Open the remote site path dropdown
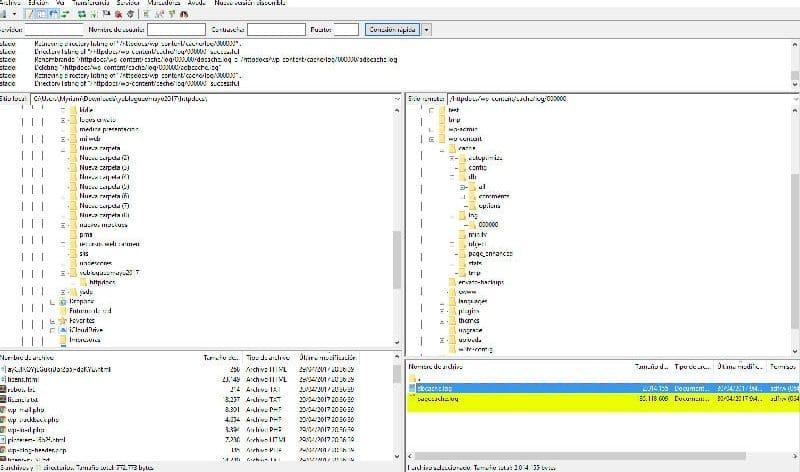The image size is (800, 472). pyautogui.click(x=796, y=98)
